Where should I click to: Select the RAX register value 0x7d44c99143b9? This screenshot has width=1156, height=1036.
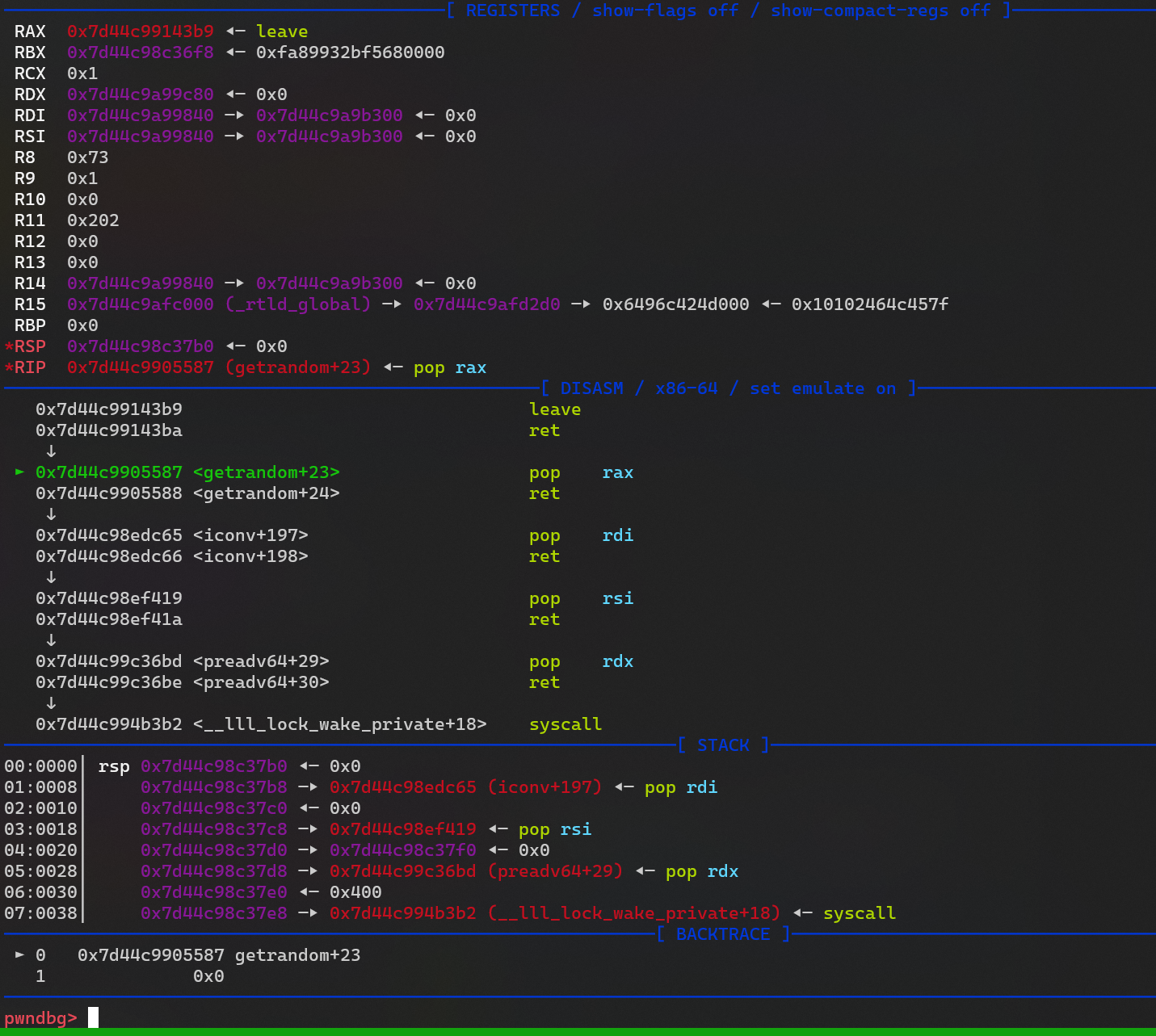141,31
